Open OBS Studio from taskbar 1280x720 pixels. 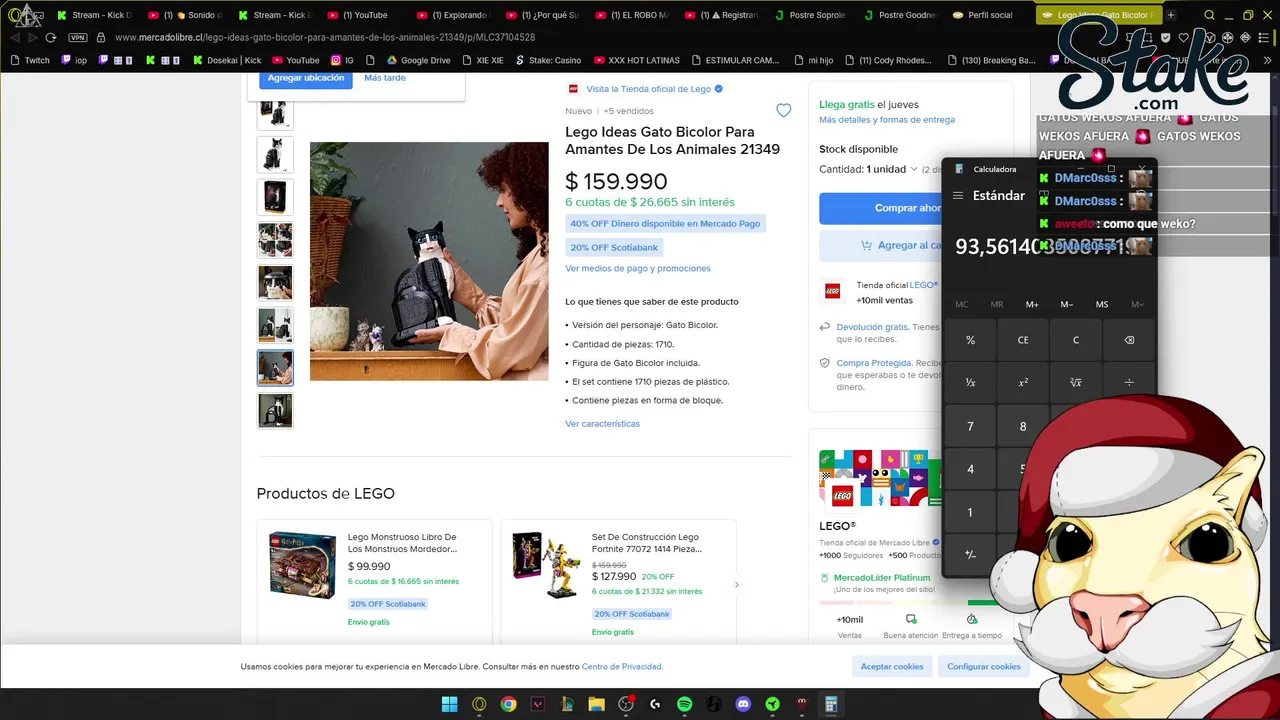(626, 704)
